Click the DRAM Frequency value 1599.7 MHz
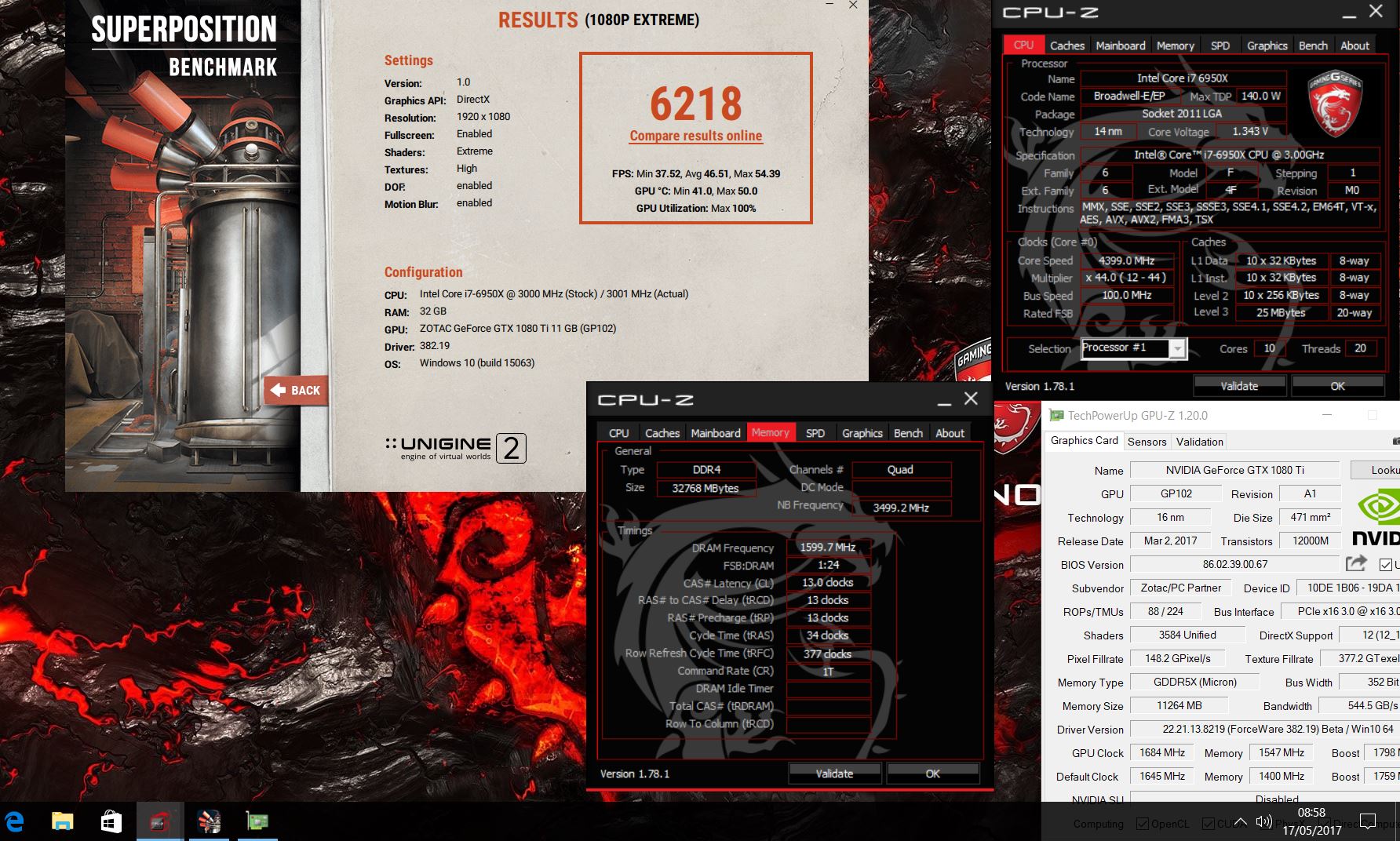Image resolution: width=1400 pixels, height=841 pixels. pyautogui.click(x=828, y=548)
